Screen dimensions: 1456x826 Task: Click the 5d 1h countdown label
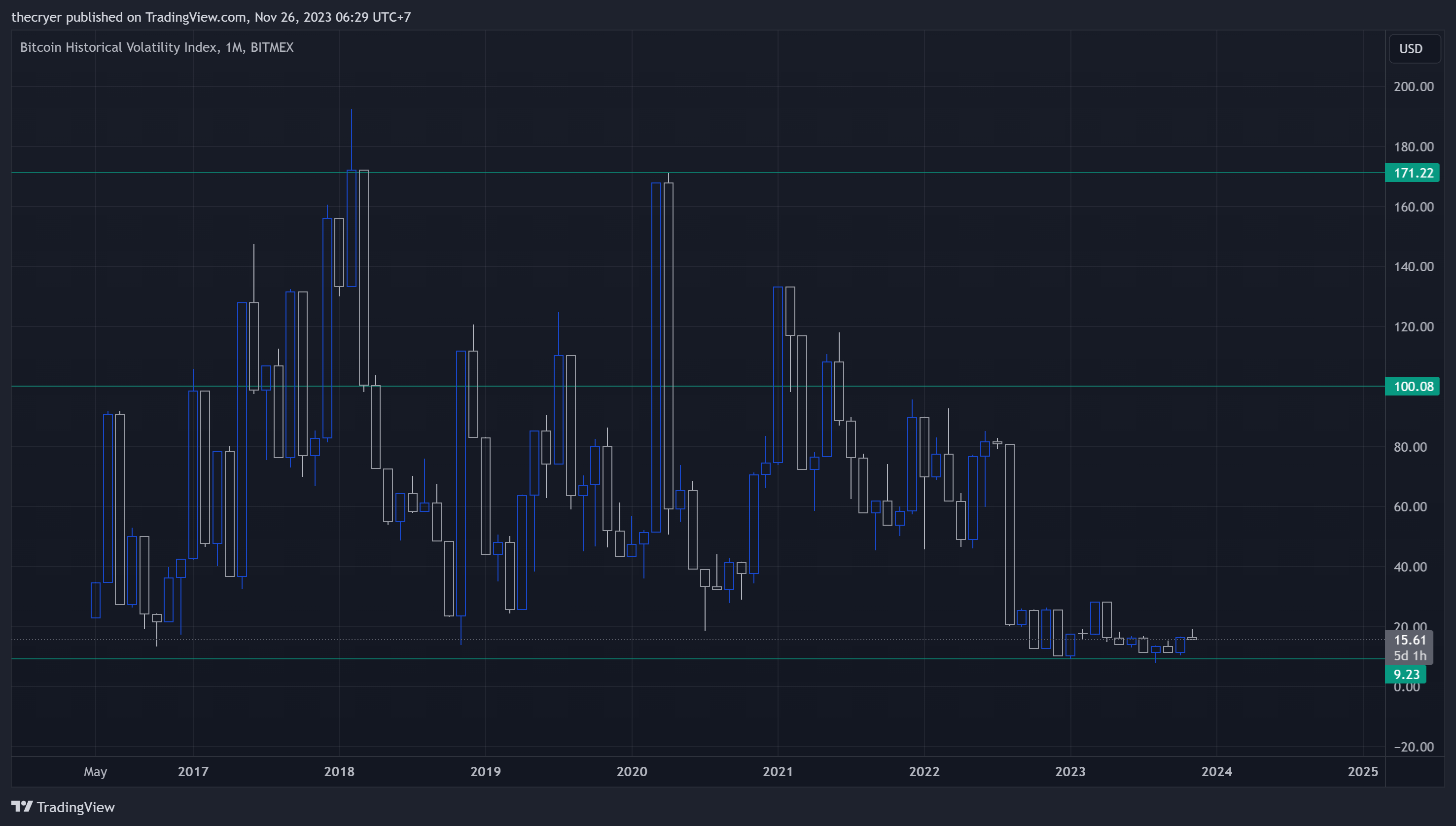pos(1410,656)
